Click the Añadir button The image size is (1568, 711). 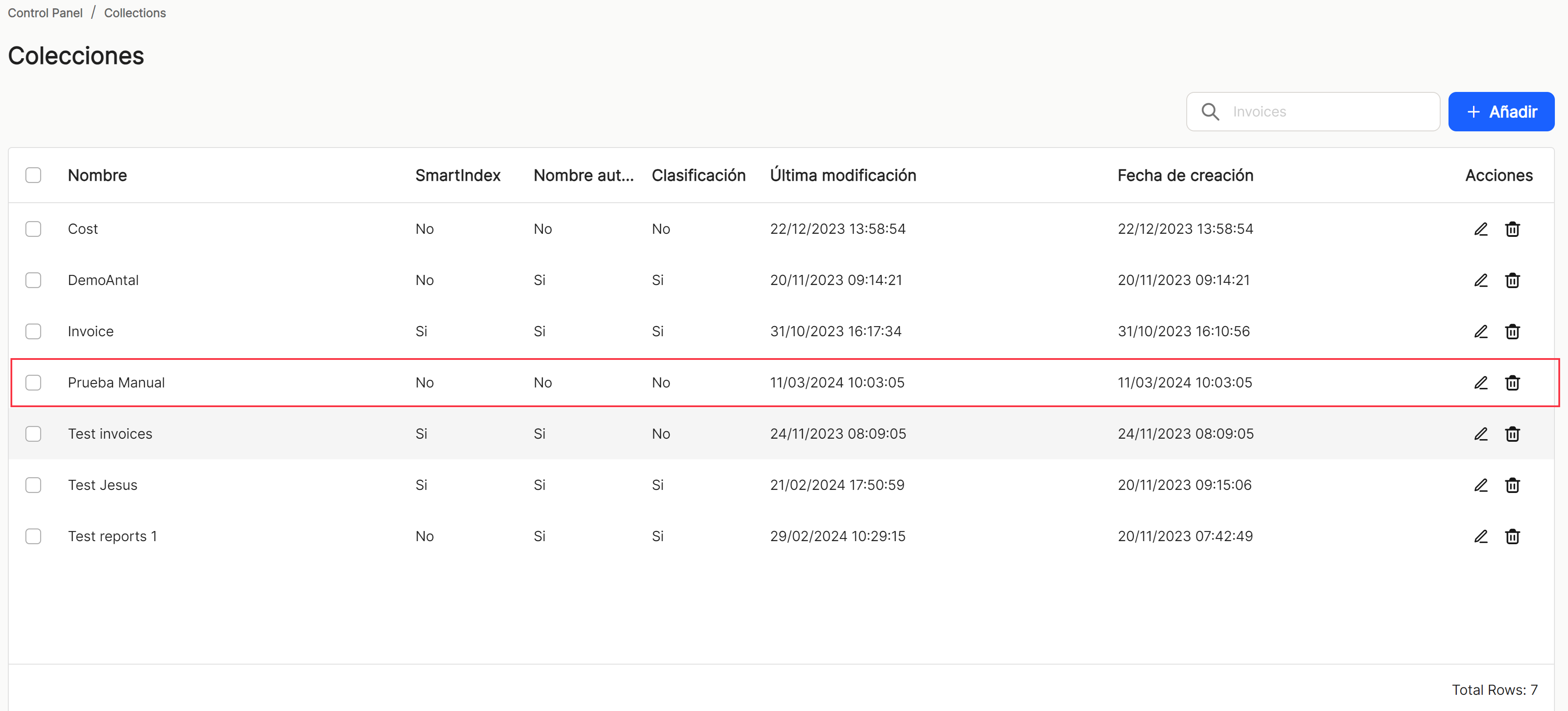pyautogui.click(x=1501, y=111)
